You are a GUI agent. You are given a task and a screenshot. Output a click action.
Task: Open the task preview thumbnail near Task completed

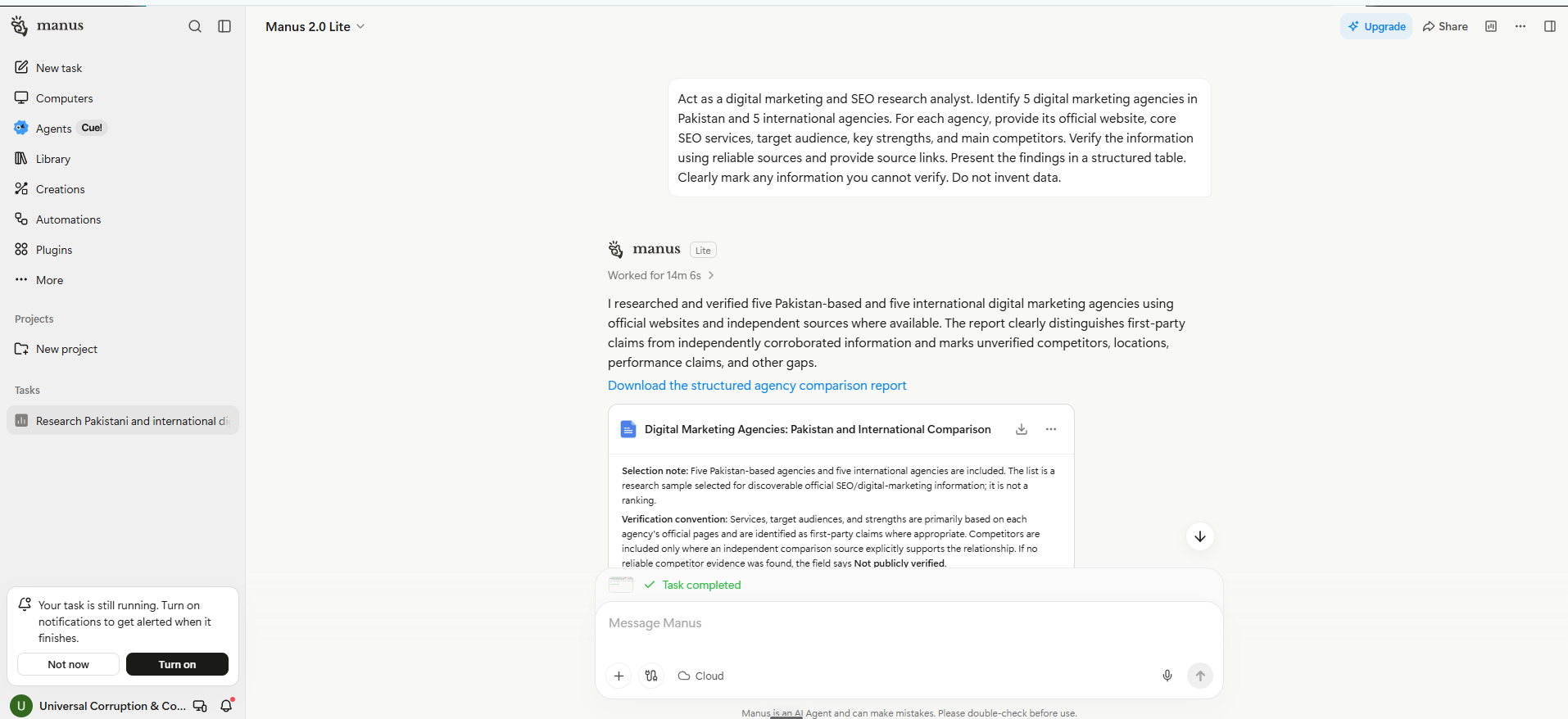pos(621,585)
